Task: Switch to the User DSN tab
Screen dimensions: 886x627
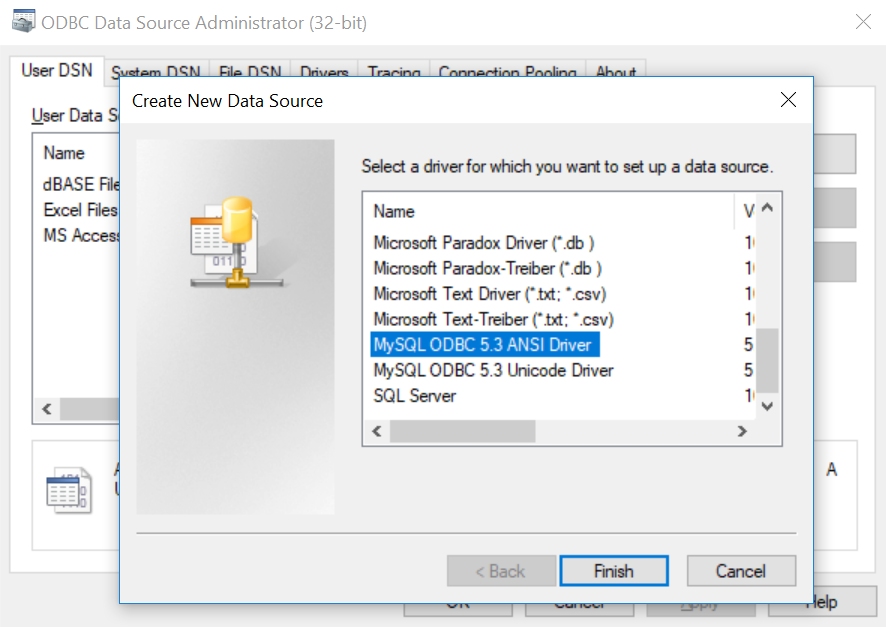Action: (x=57, y=71)
